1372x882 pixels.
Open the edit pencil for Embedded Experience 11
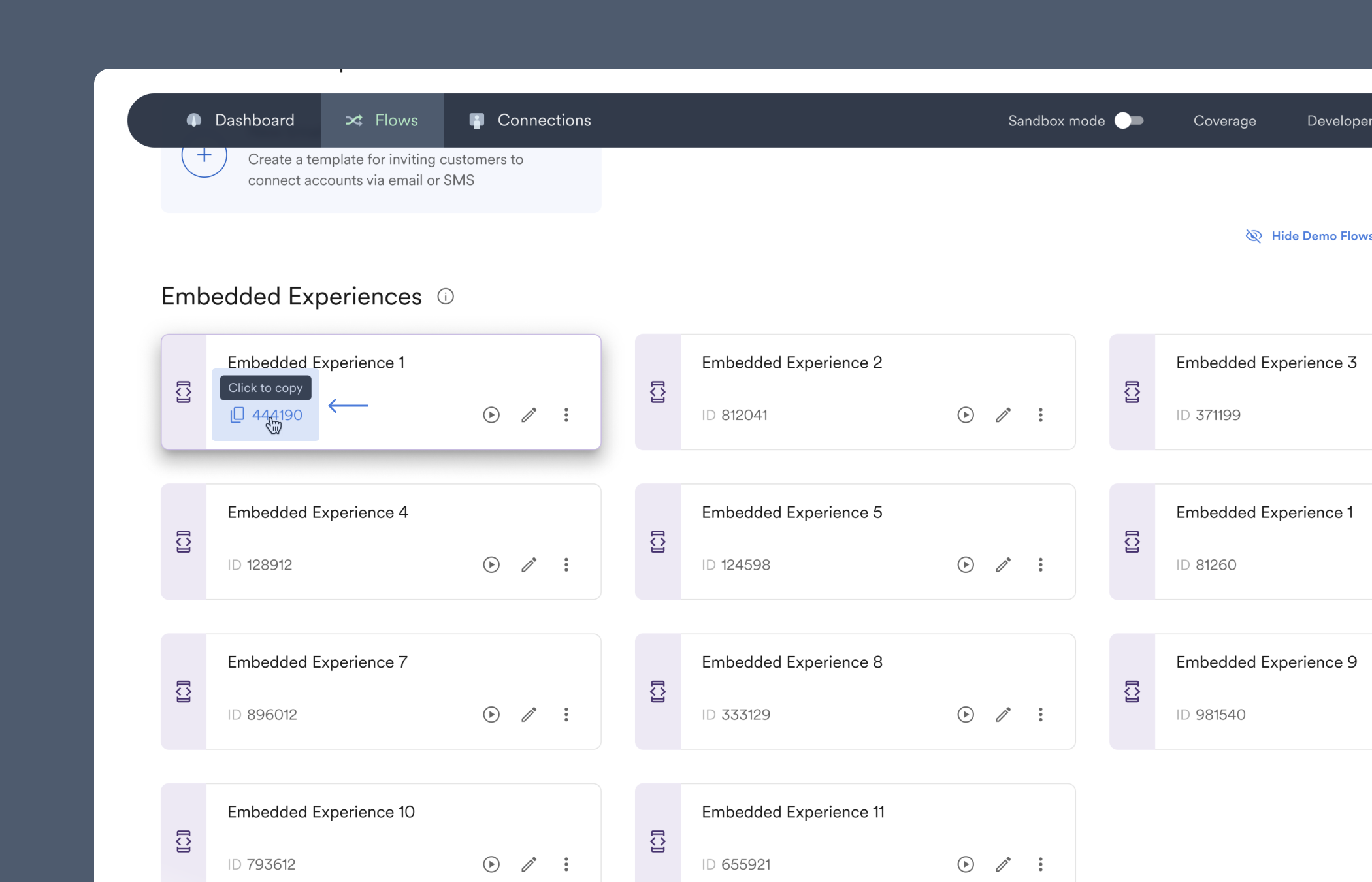(1004, 864)
